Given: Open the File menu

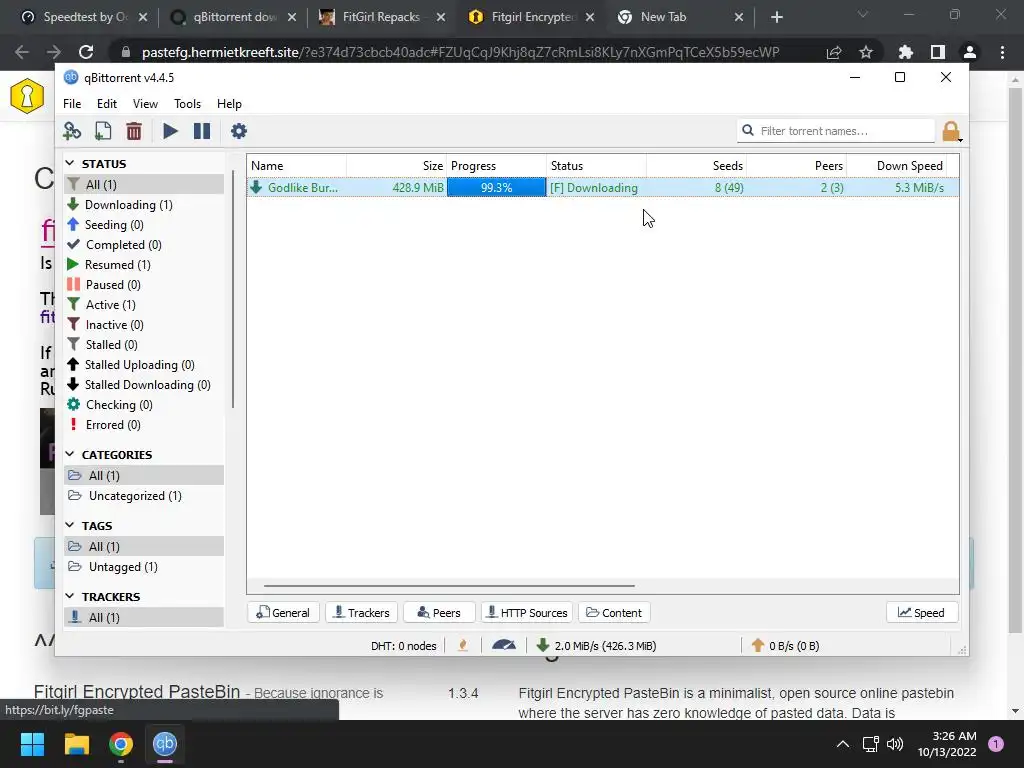Looking at the screenshot, I should click(x=72, y=104).
